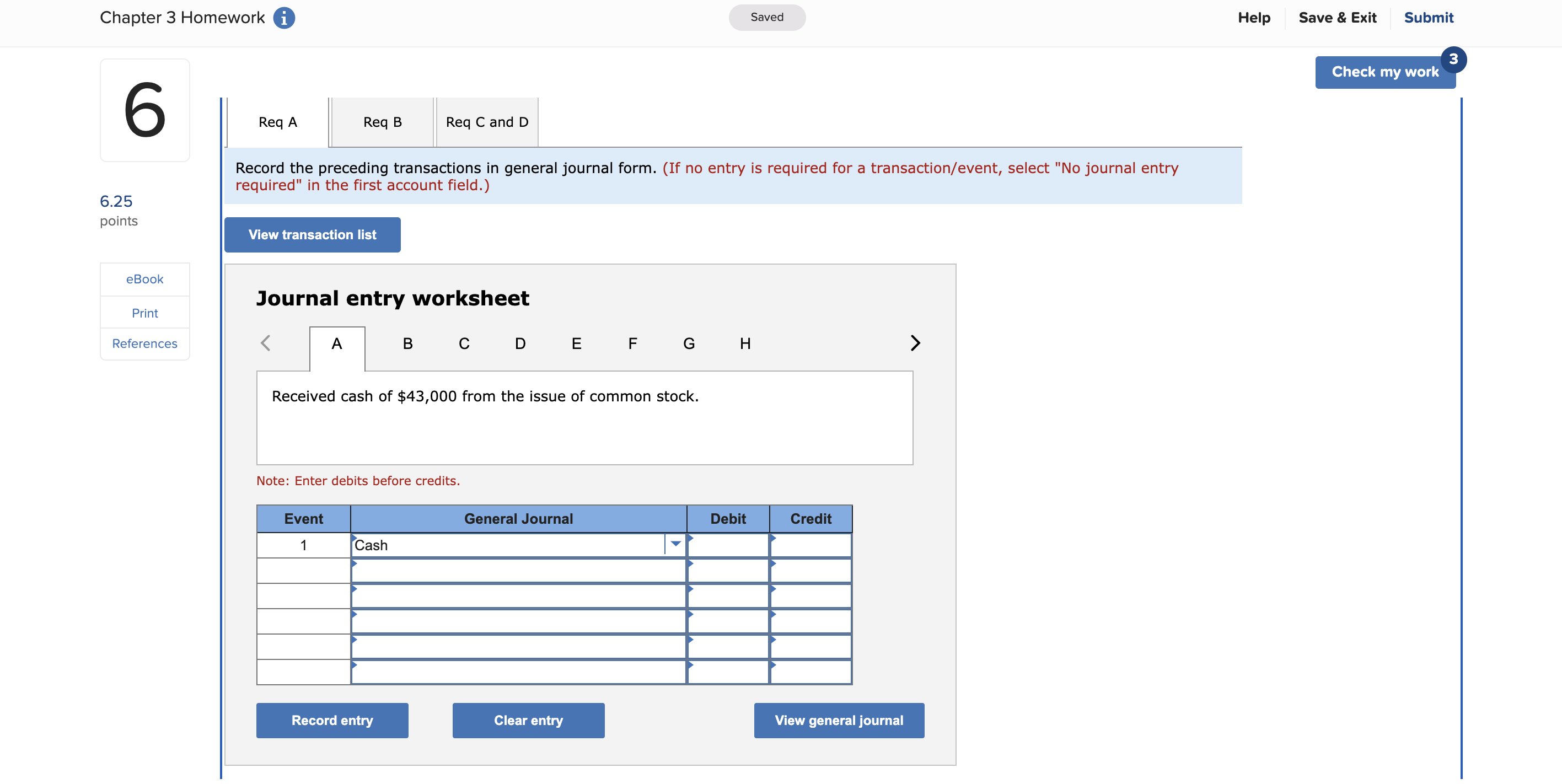
Task: Open the Req C and D tab
Action: pos(487,122)
